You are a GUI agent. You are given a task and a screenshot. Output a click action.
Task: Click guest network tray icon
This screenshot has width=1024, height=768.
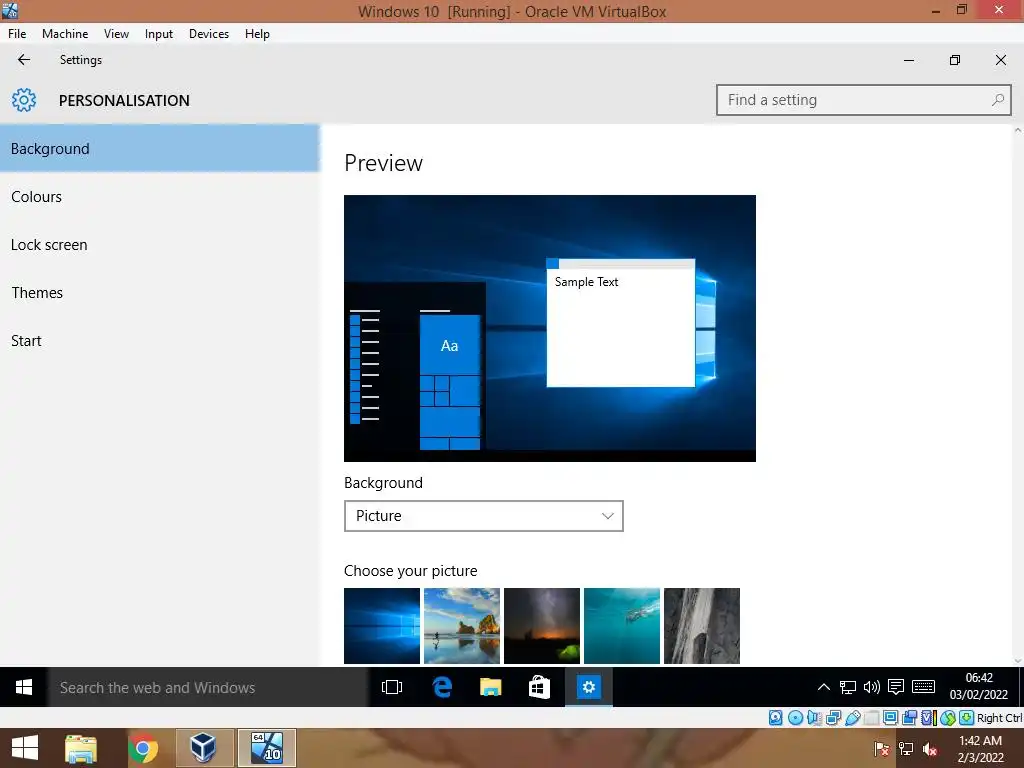tap(848, 687)
